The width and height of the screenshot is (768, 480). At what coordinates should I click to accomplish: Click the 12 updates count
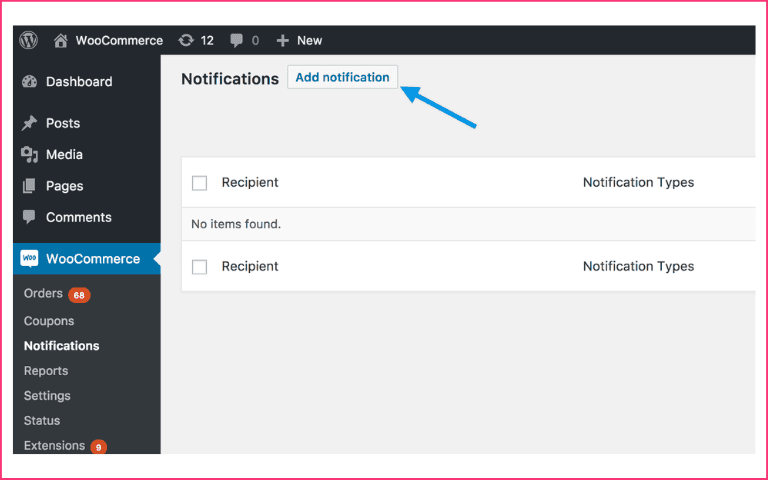(207, 41)
